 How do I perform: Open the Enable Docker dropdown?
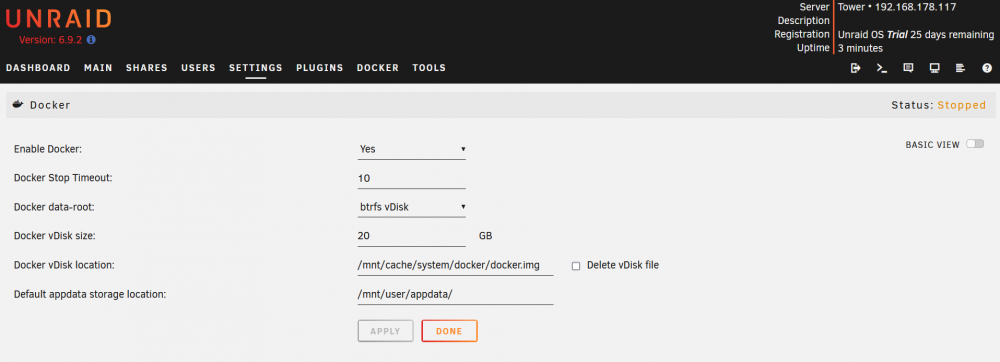pos(411,149)
